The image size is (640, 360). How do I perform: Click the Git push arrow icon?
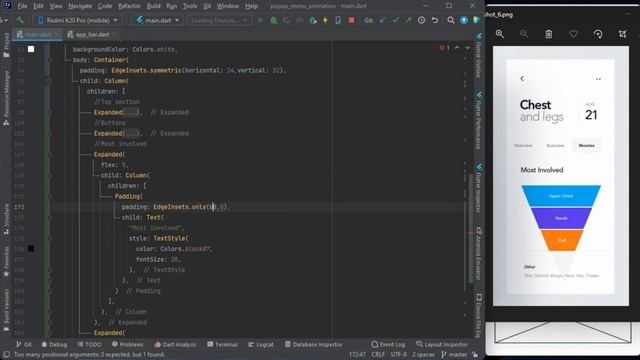(408, 20)
